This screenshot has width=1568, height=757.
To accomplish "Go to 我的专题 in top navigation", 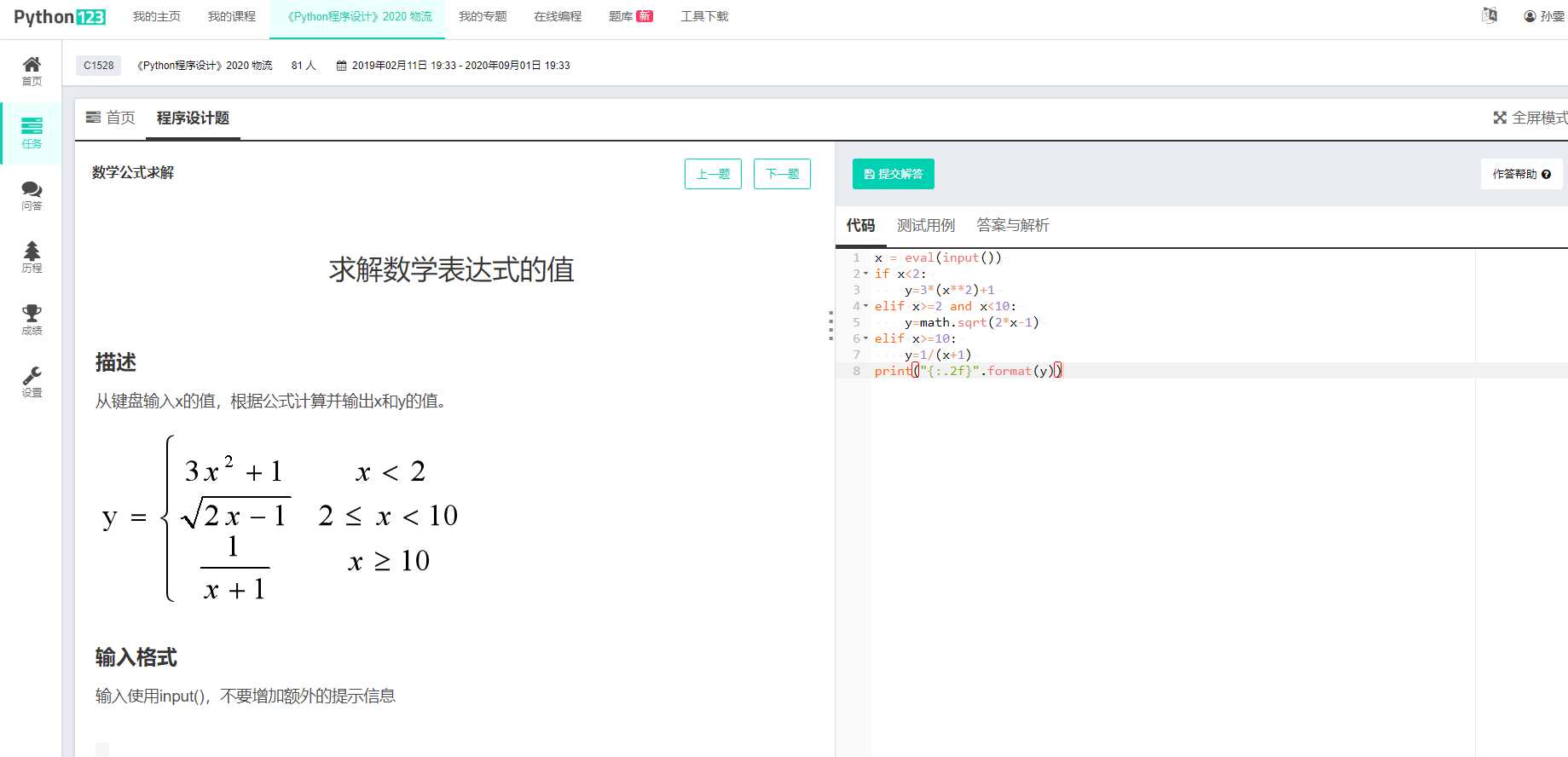I will (x=483, y=16).
